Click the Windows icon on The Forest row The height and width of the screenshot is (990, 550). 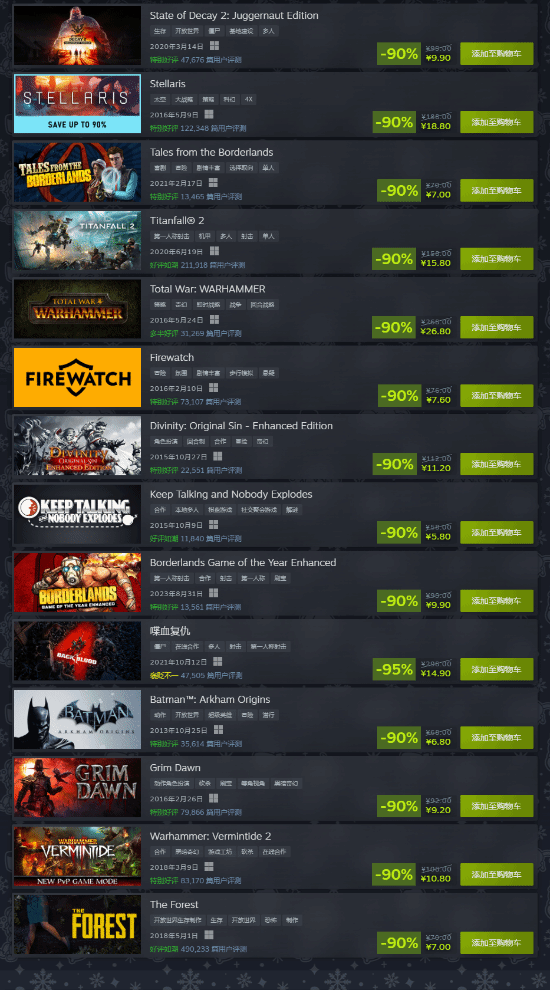point(209,935)
